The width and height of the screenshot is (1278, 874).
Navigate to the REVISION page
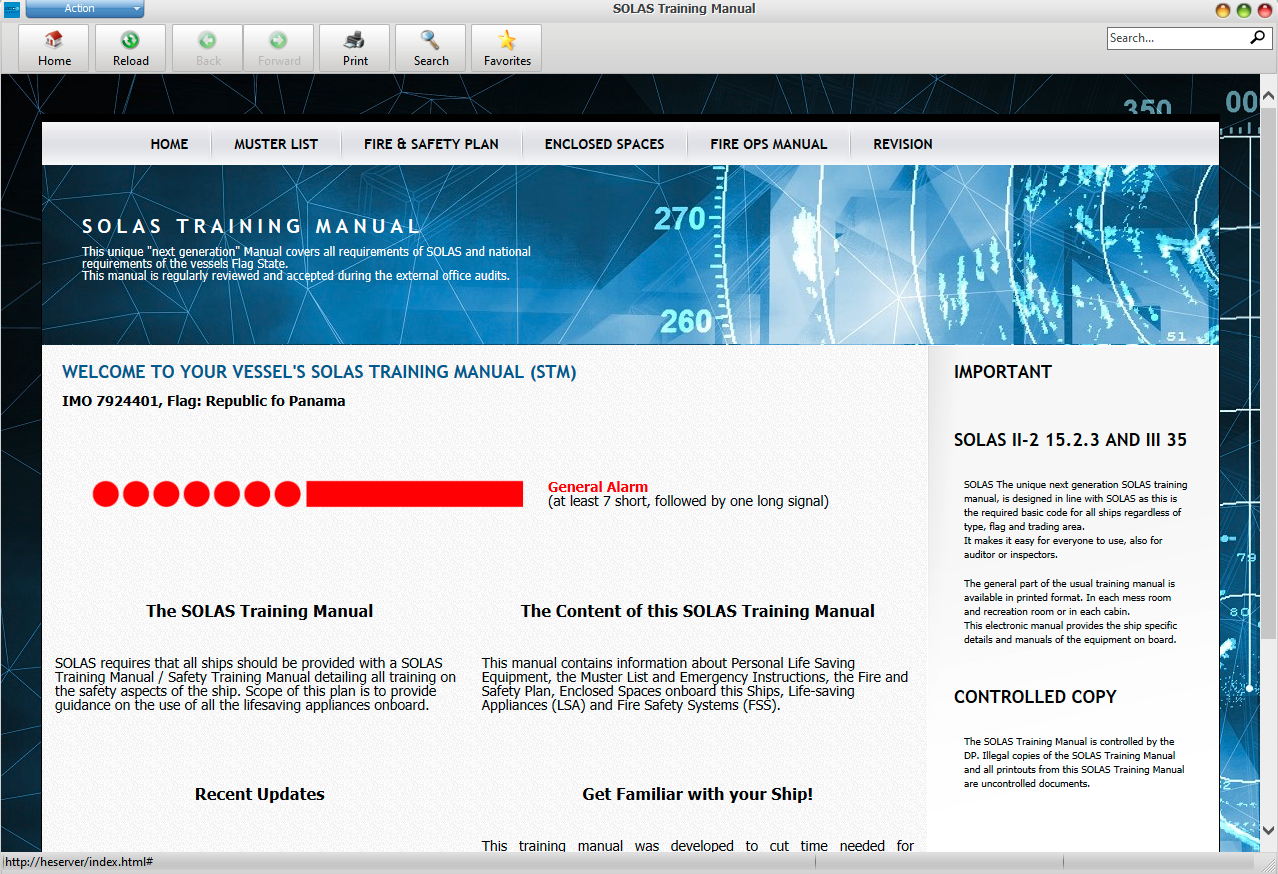click(902, 144)
